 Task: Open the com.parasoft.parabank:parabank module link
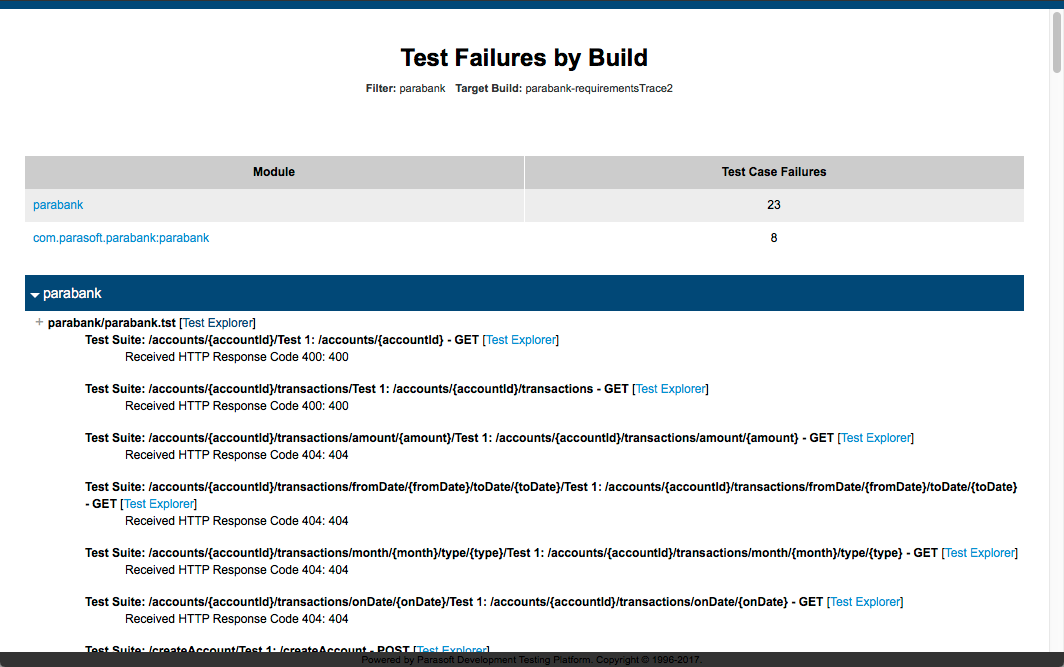pos(121,238)
